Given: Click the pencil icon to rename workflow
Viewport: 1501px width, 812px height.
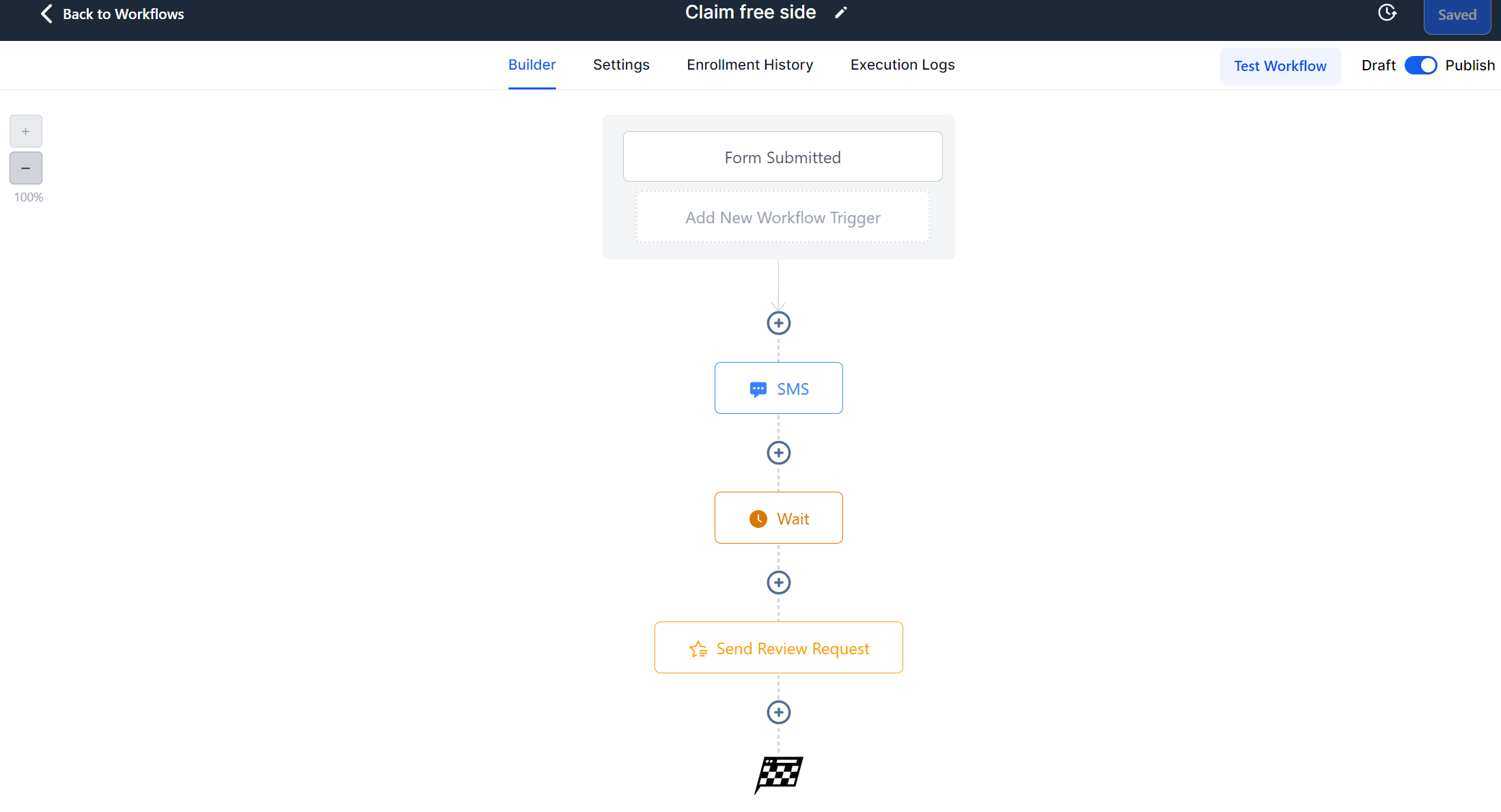Looking at the screenshot, I should (x=841, y=13).
